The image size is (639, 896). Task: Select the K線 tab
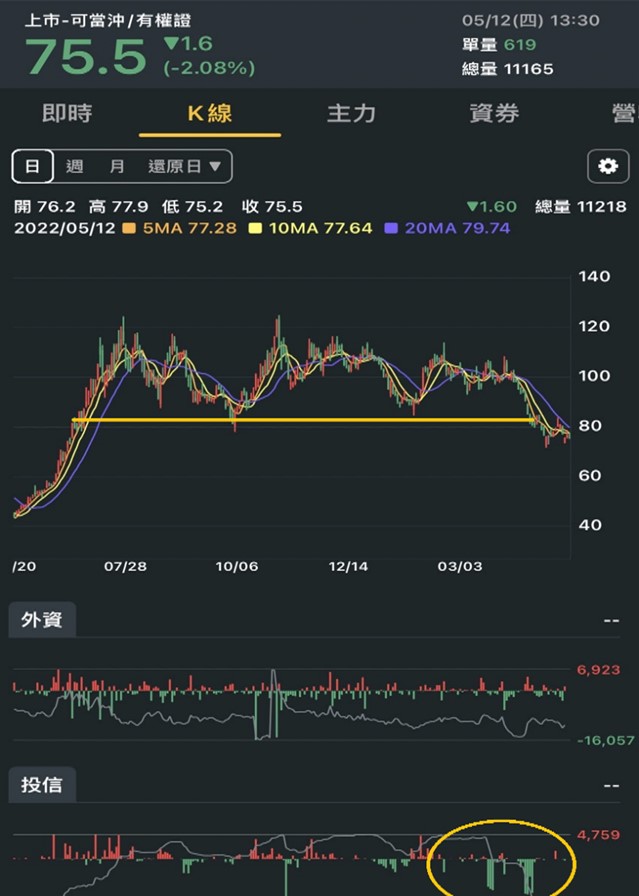point(210,113)
